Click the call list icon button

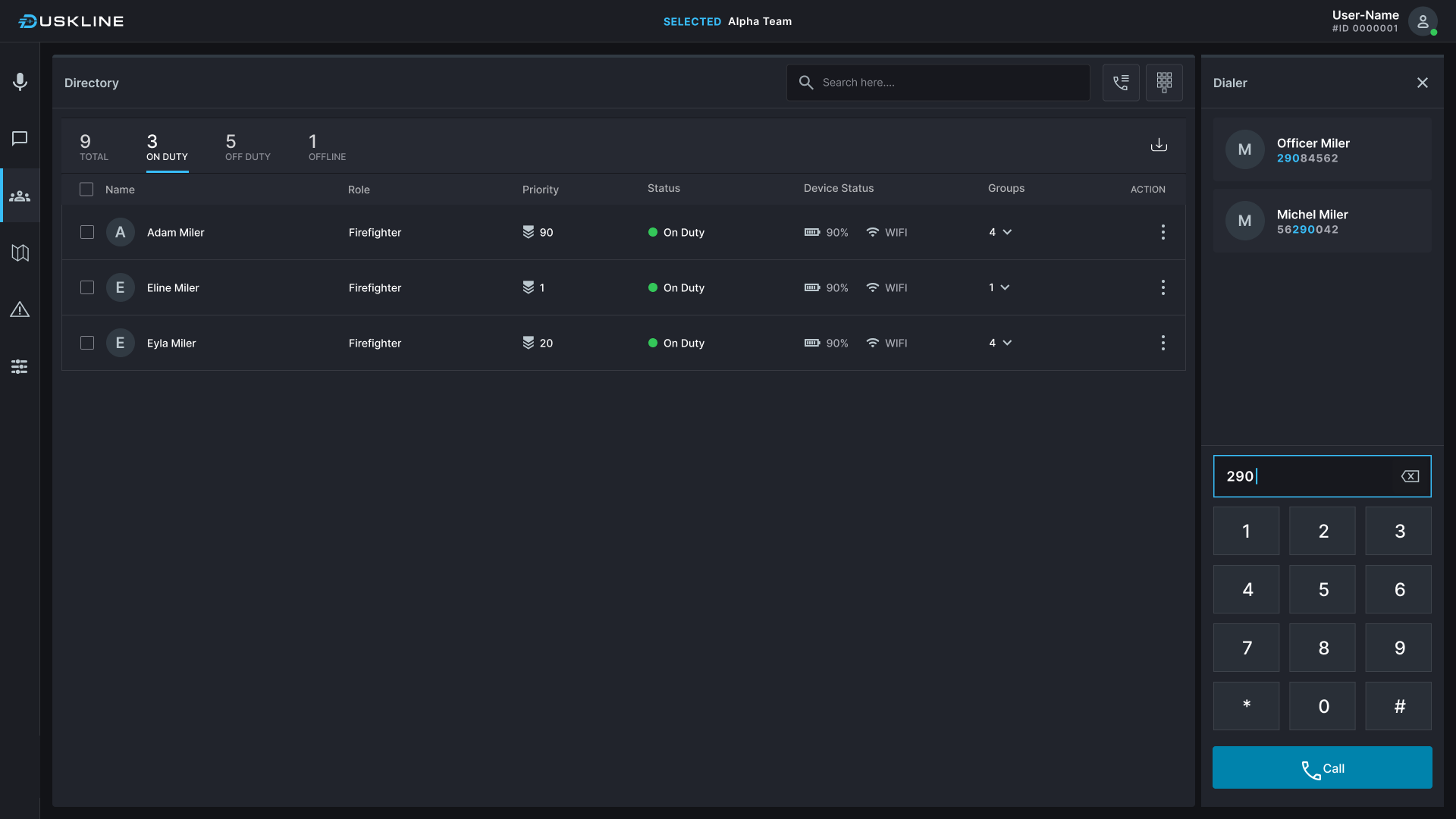coord(1121,83)
